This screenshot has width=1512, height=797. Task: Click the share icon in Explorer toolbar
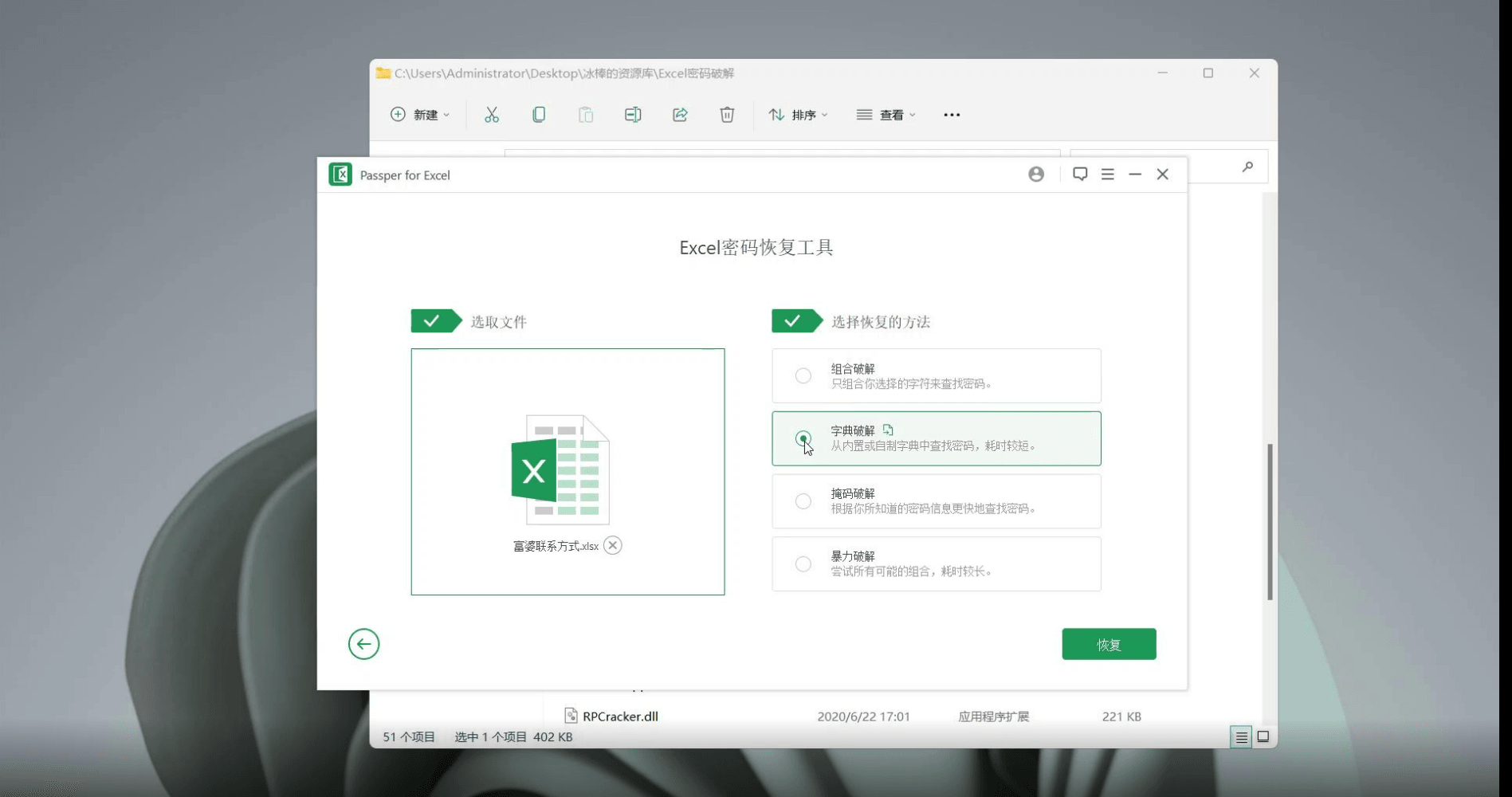[680, 115]
